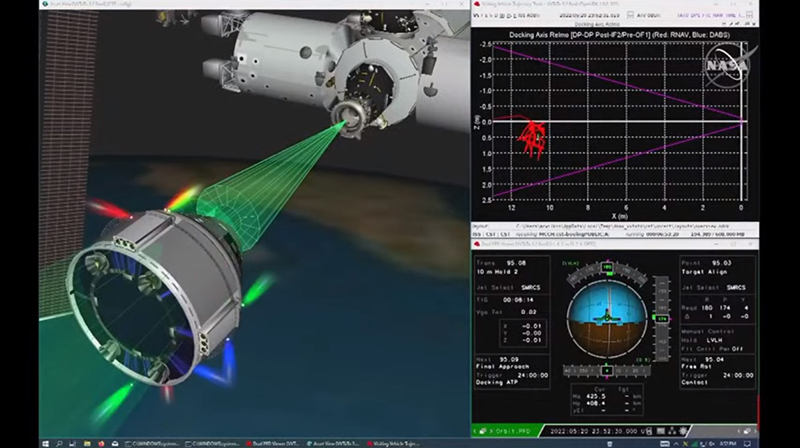The width and height of the screenshot is (800, 448).
Task: Click vertical pitch tape 174 marker
Action: (662, 318)
